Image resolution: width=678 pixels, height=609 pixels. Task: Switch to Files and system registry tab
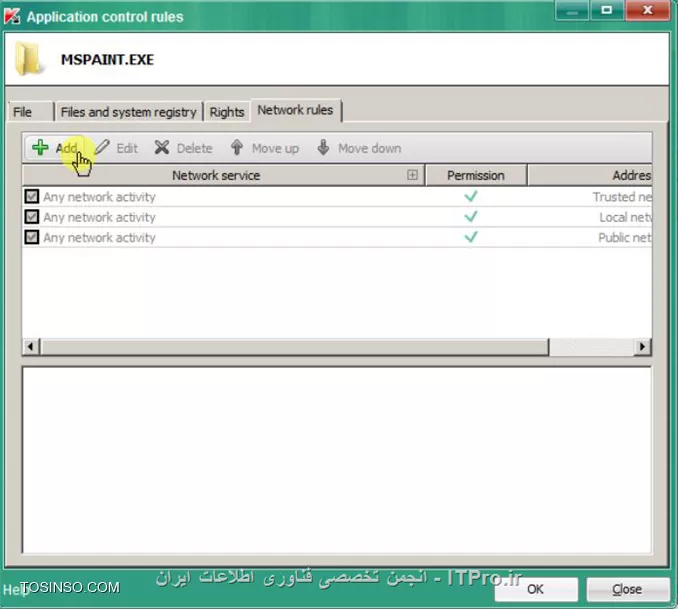tap(128, 112)
